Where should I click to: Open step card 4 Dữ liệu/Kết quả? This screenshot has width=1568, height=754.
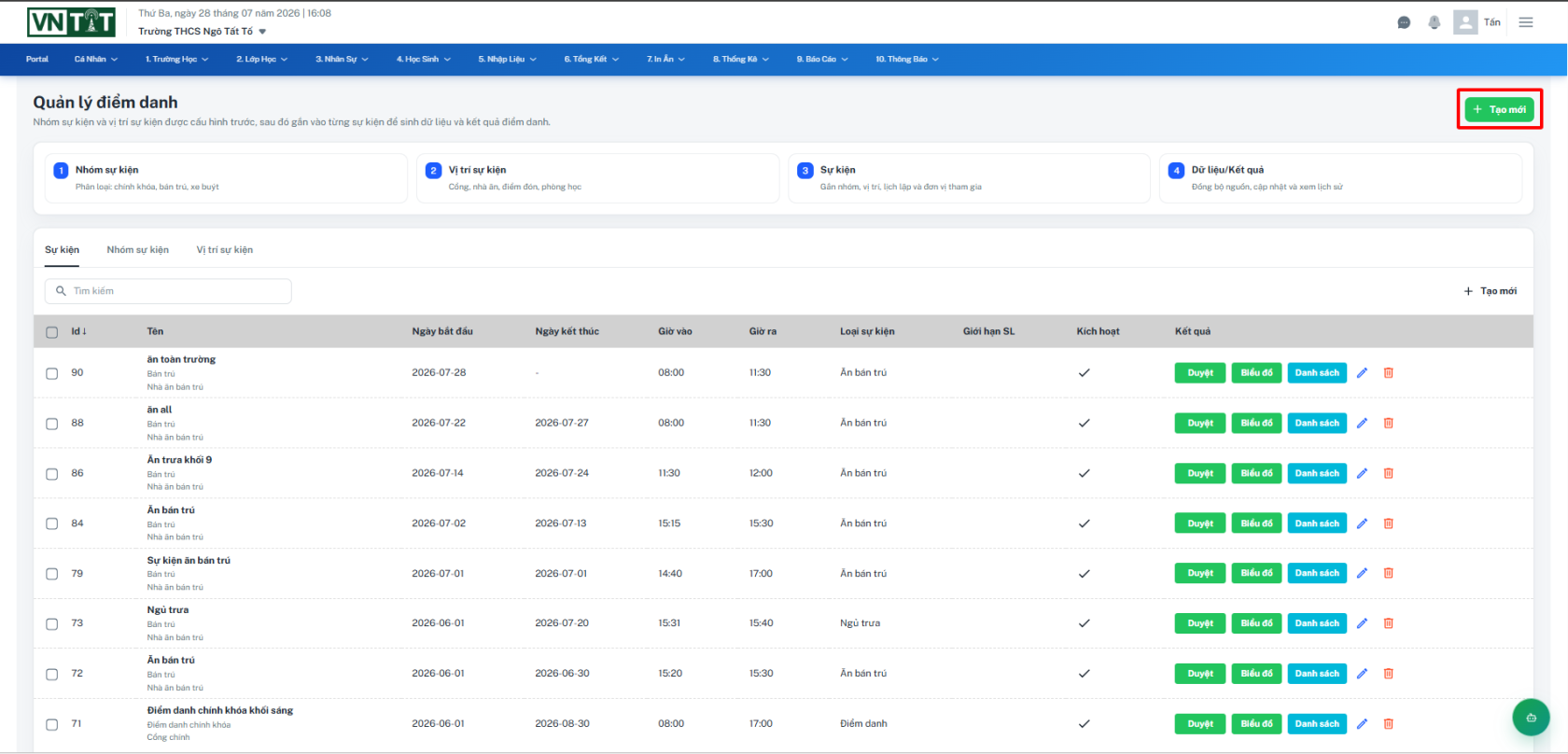click(1340, 178)
